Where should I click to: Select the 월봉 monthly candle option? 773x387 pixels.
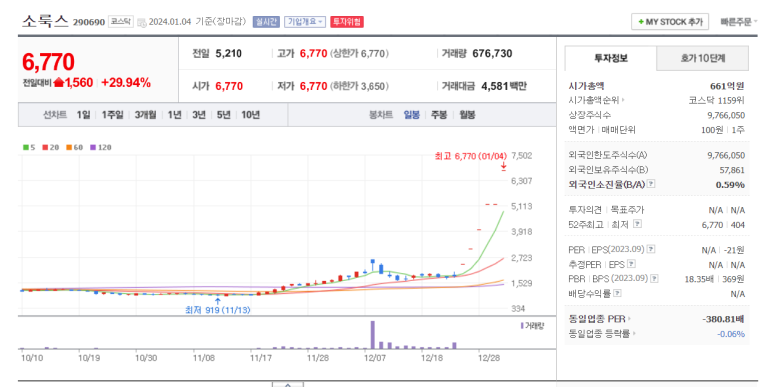pyautogui.click(x=467, y=114)
